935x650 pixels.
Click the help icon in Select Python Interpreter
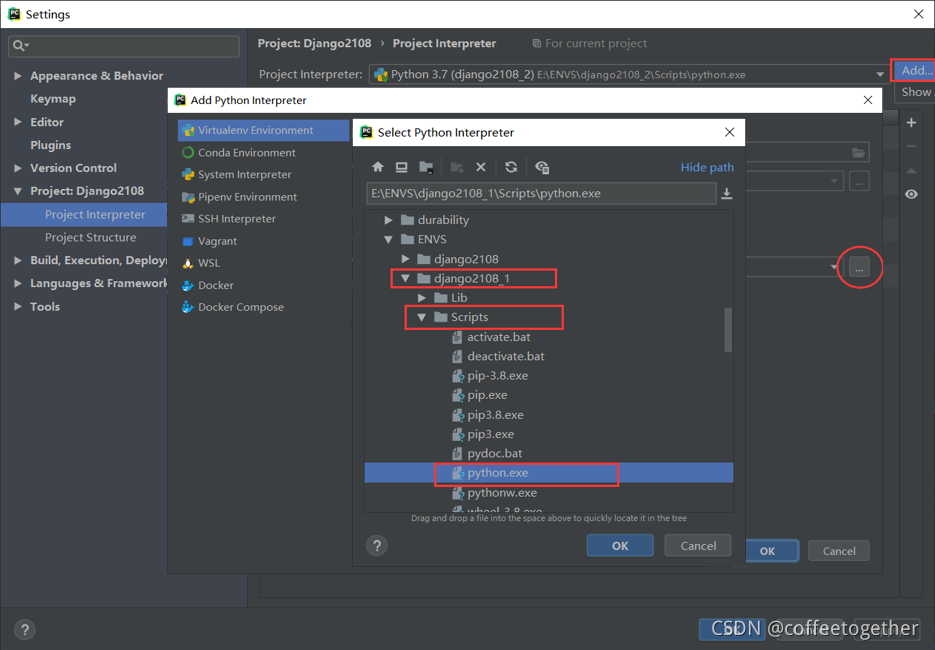point(377,545)
